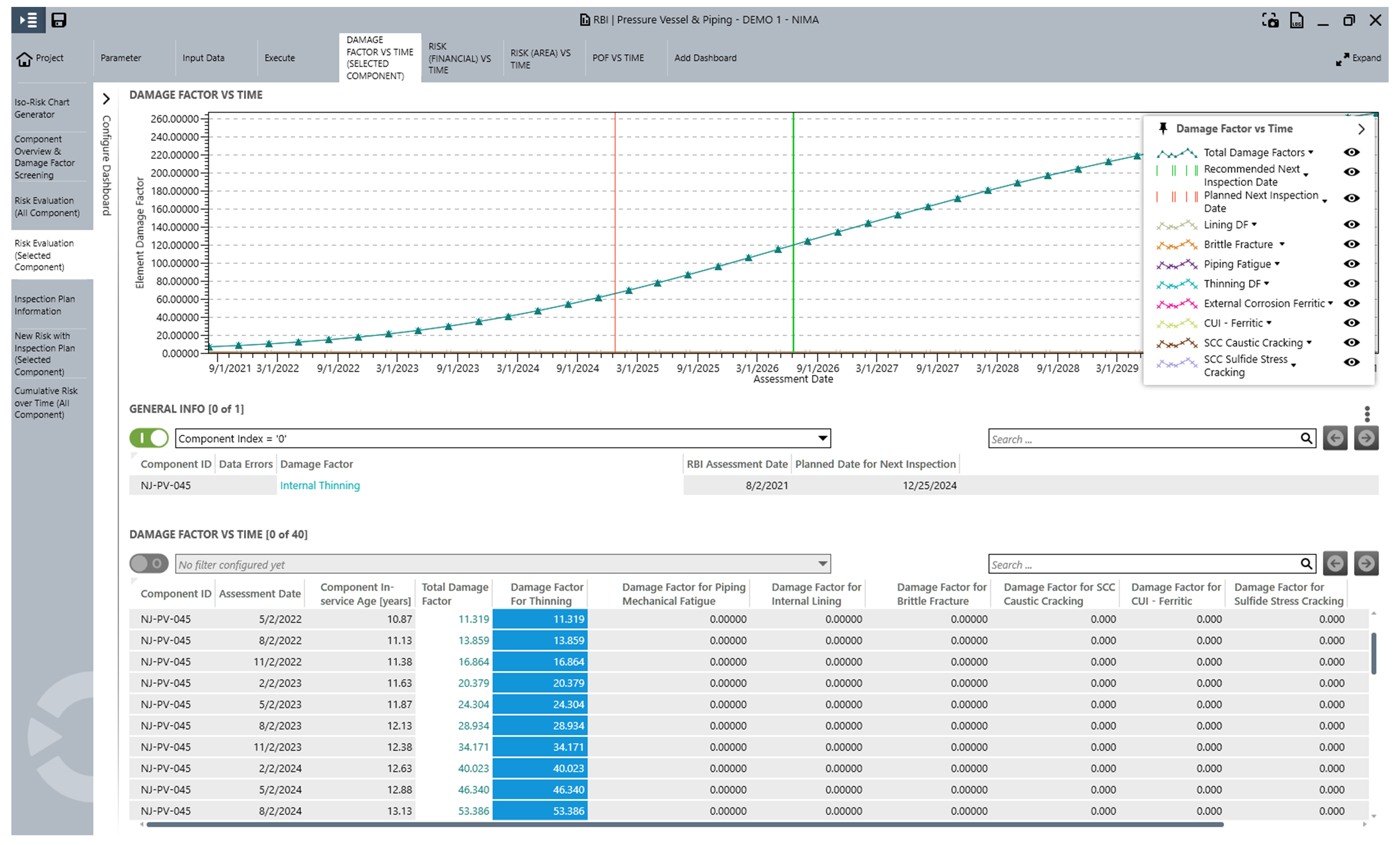Open the Component Index dropdown filter
The image size is (1400, 845).
pyautogui.click(x=822, y=438)
